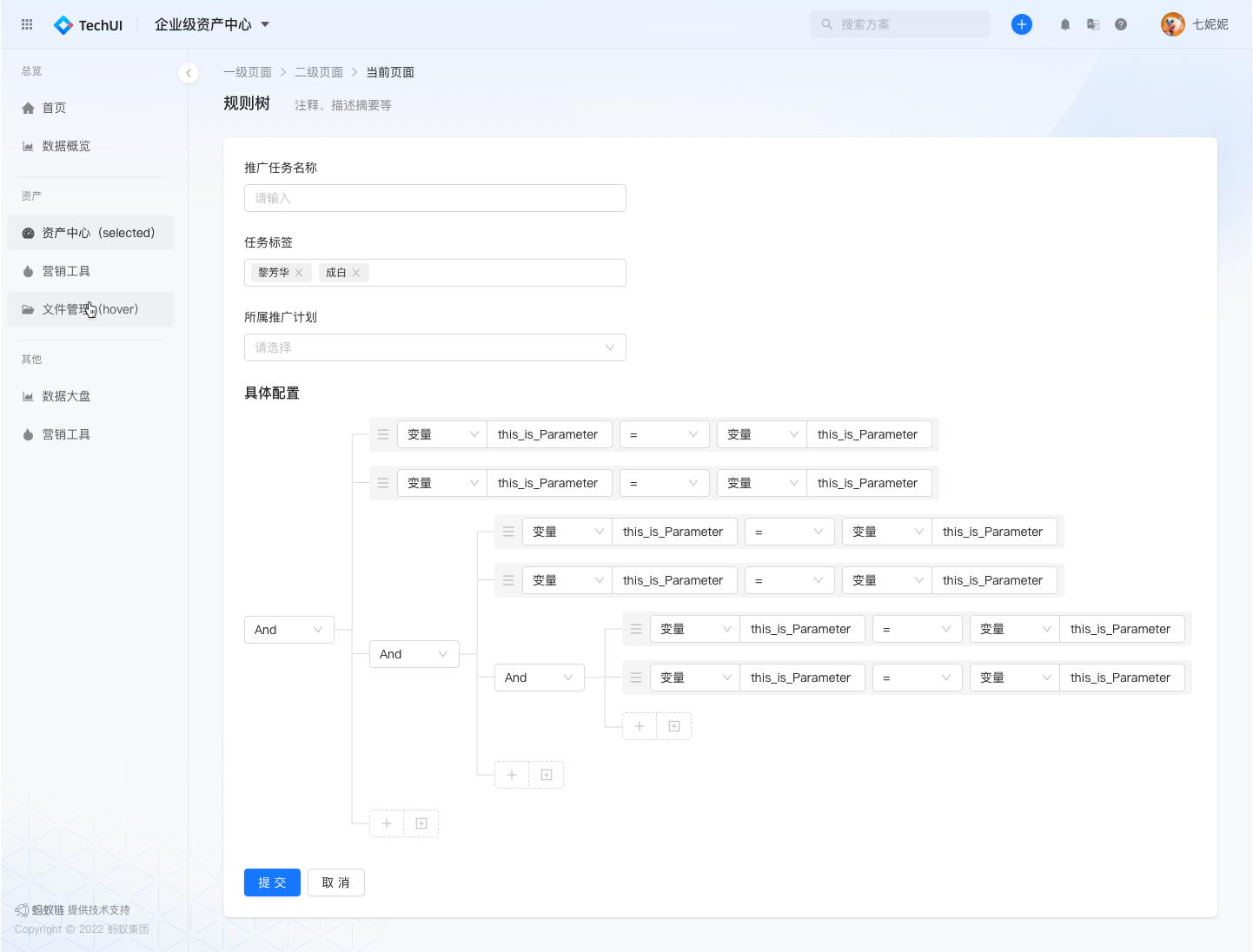
Task: Open the third row's operator = dropdown
Action: pos(790,532)
